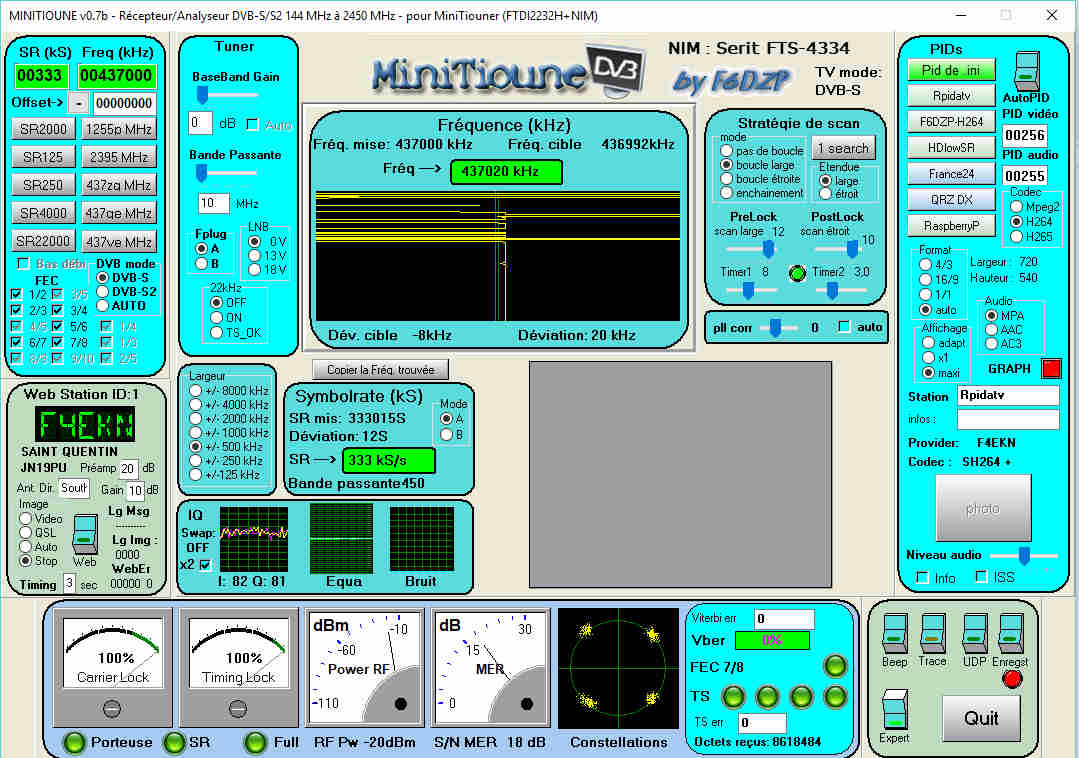Click the green Full LED indicator
Viewport: 1079px width, 758px height.
255,743
